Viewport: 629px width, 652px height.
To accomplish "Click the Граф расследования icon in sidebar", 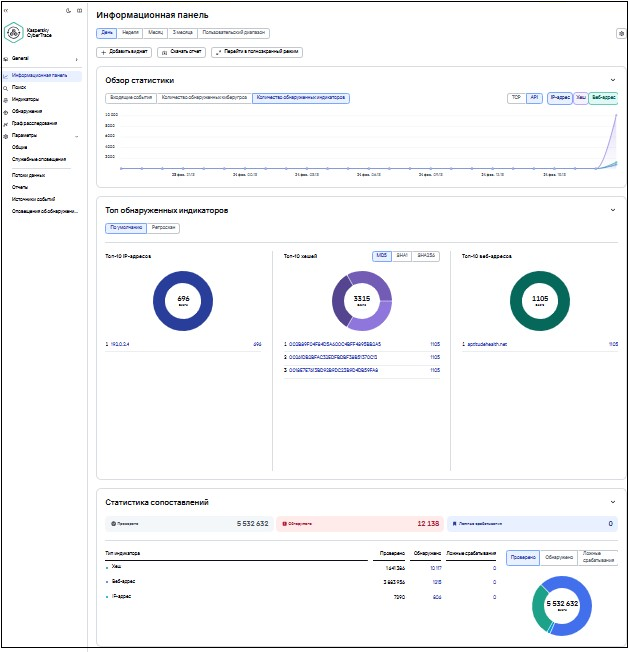I will (x=6, y=124).
